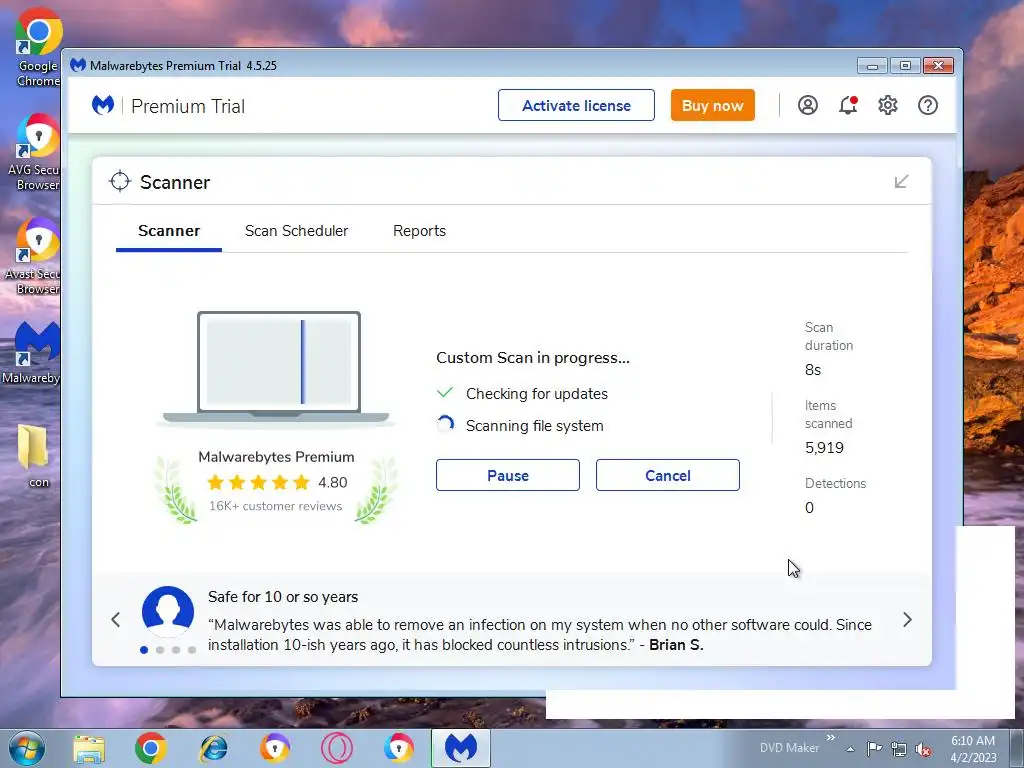Switch to the Scan Scheduler tab

(x=296, y=231)
